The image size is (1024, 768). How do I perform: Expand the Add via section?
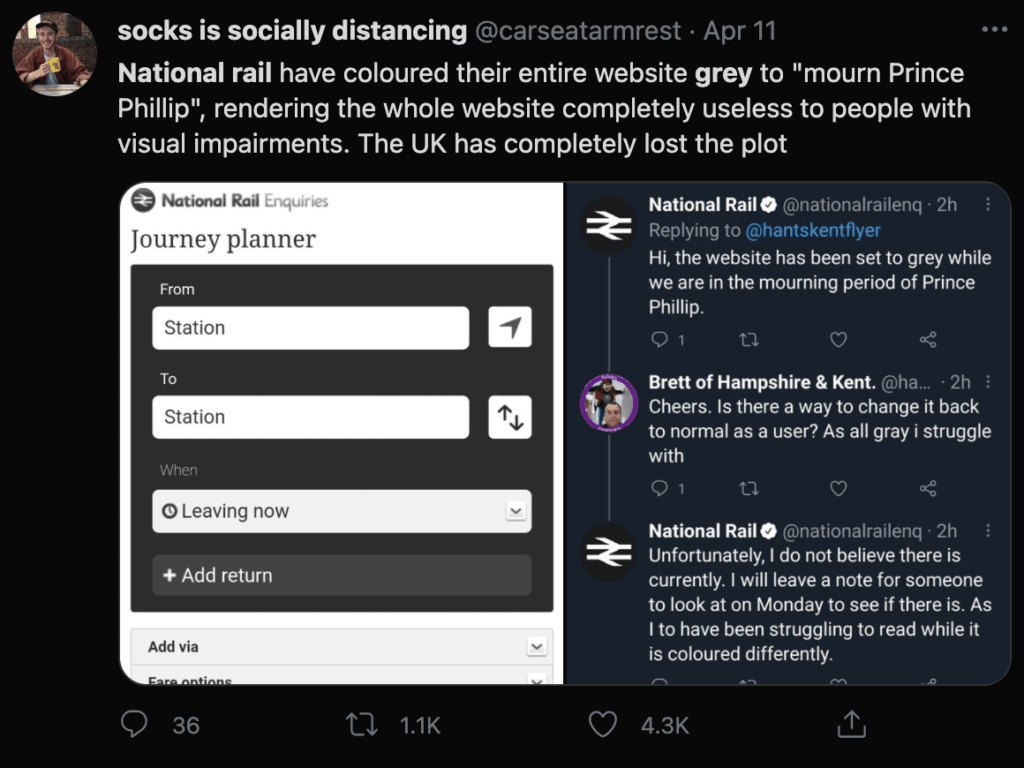pos(341,646)
